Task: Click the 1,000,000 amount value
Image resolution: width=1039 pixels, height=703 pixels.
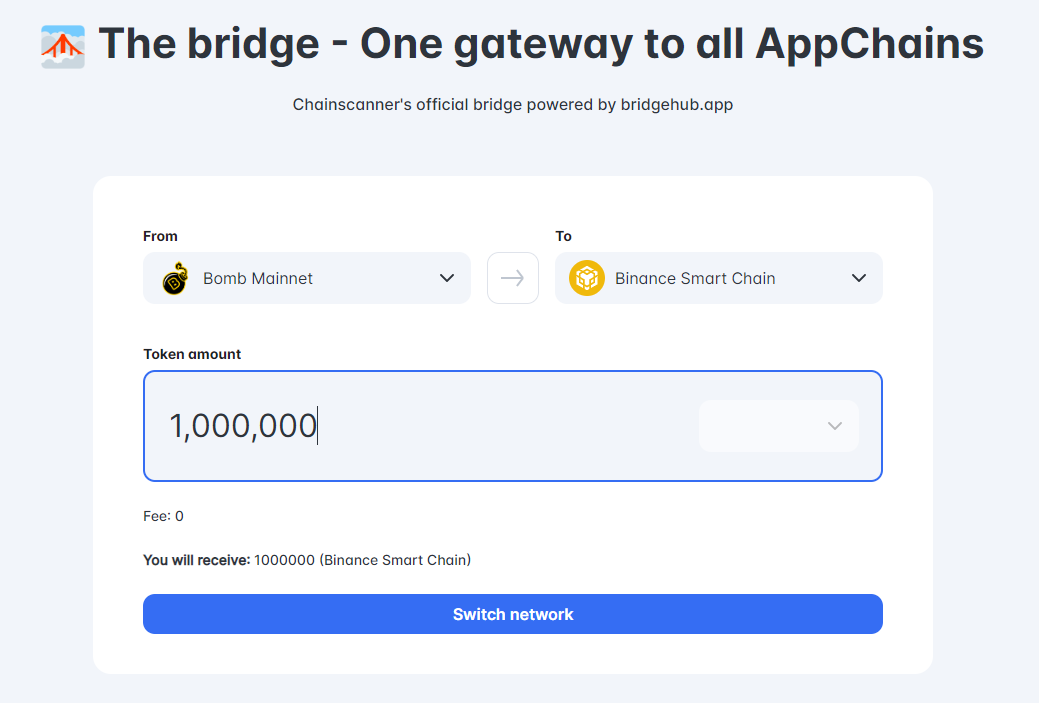Action: click(243, 425)
